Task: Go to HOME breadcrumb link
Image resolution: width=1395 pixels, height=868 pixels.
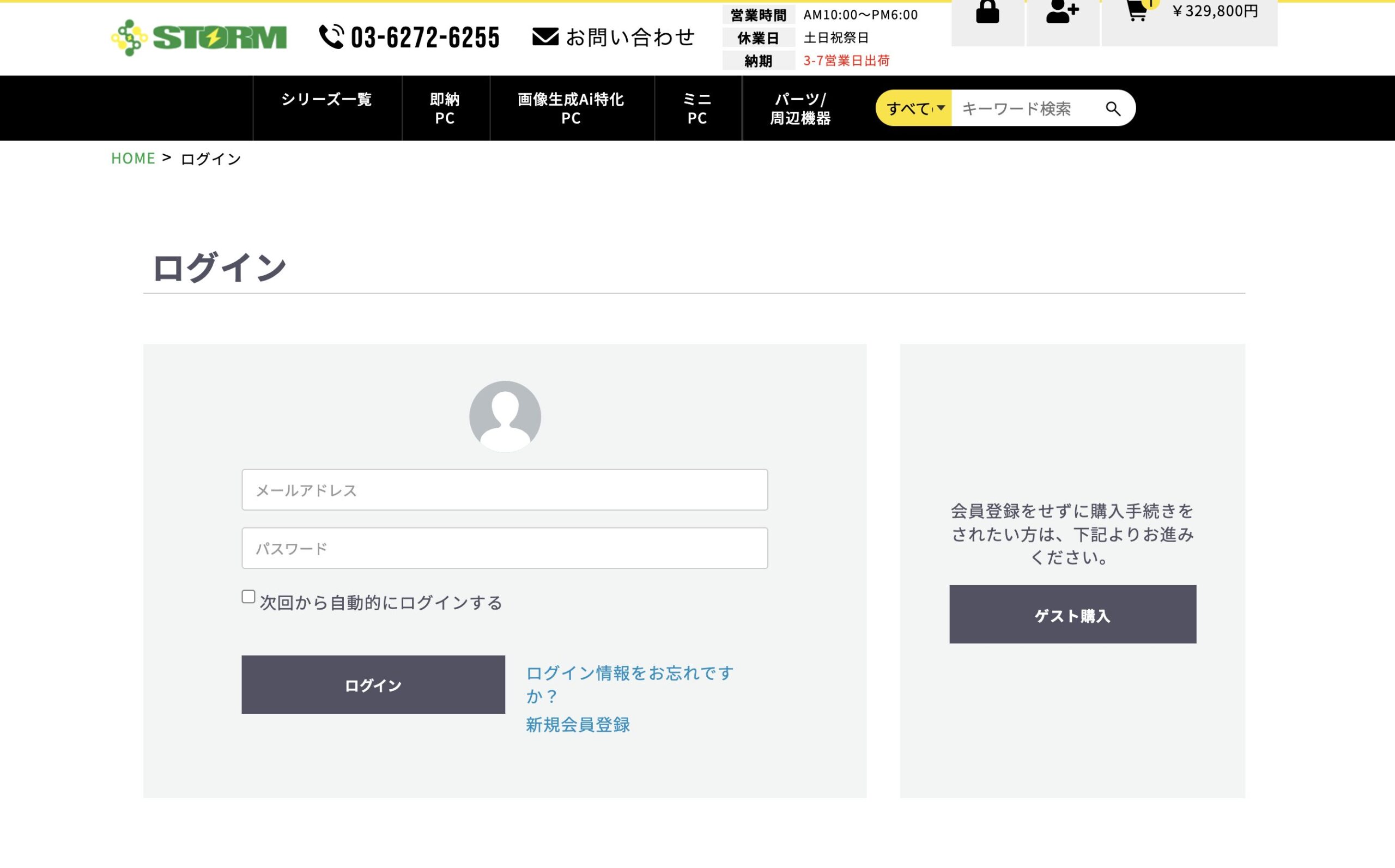Action: 133,159
